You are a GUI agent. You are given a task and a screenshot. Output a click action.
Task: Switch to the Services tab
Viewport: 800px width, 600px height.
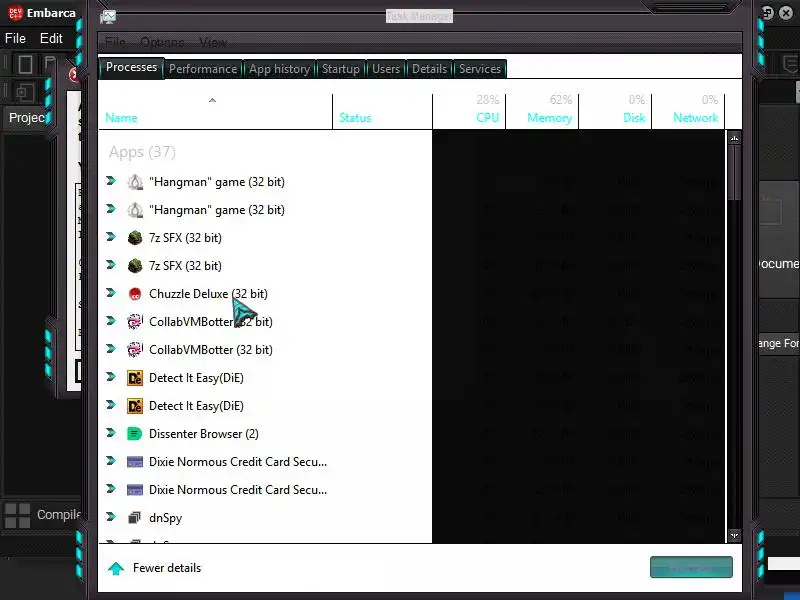pos(480,69)
